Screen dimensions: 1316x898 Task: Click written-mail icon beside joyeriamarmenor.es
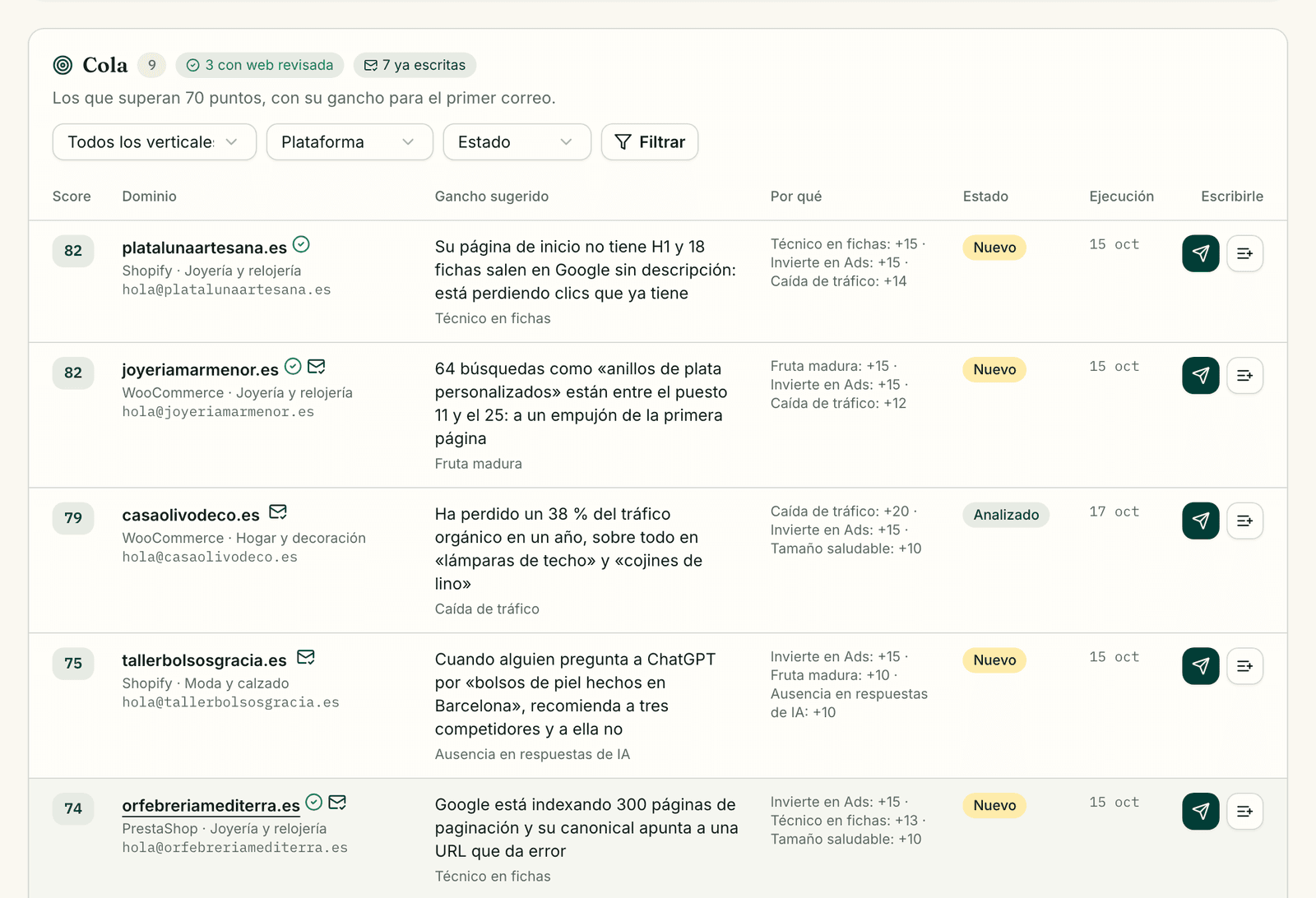coord(317,366)
